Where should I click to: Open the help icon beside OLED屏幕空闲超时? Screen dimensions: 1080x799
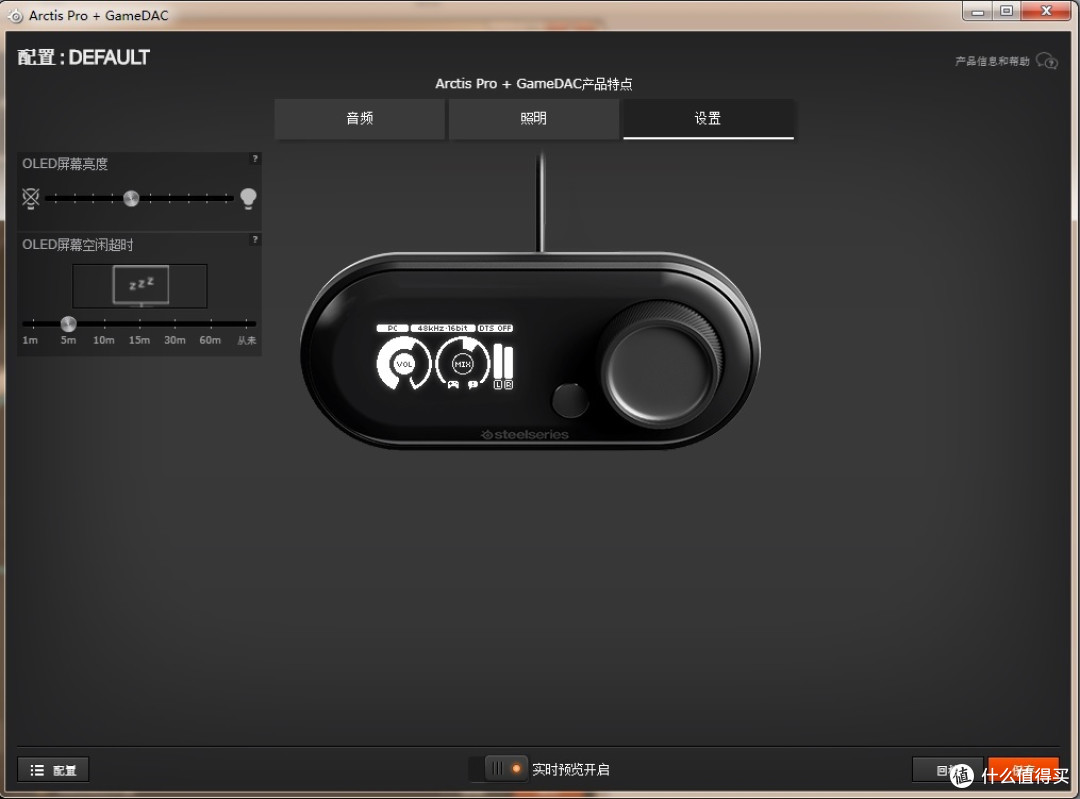pos(255,240)
